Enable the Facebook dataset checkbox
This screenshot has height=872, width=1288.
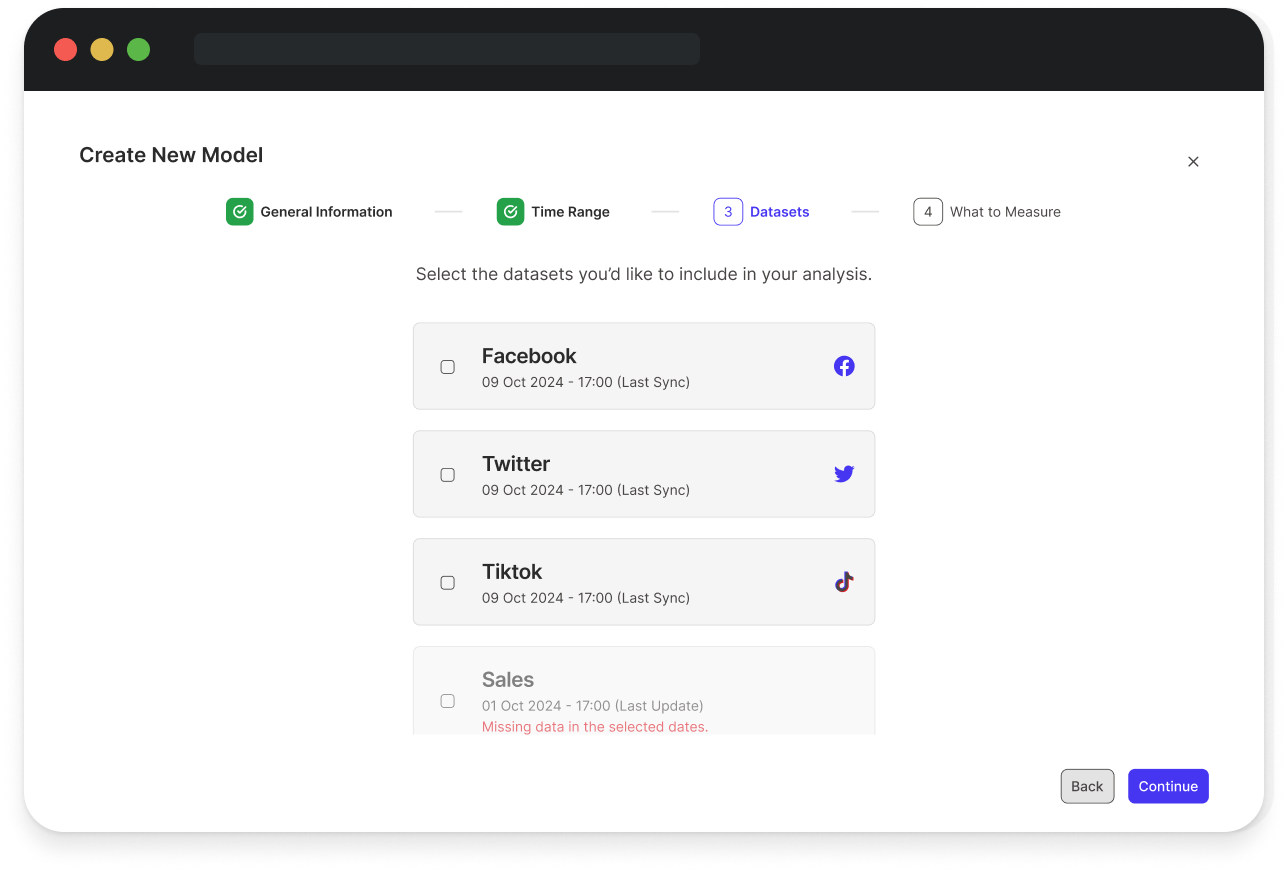pyautogui.click(x=447, y=367)
